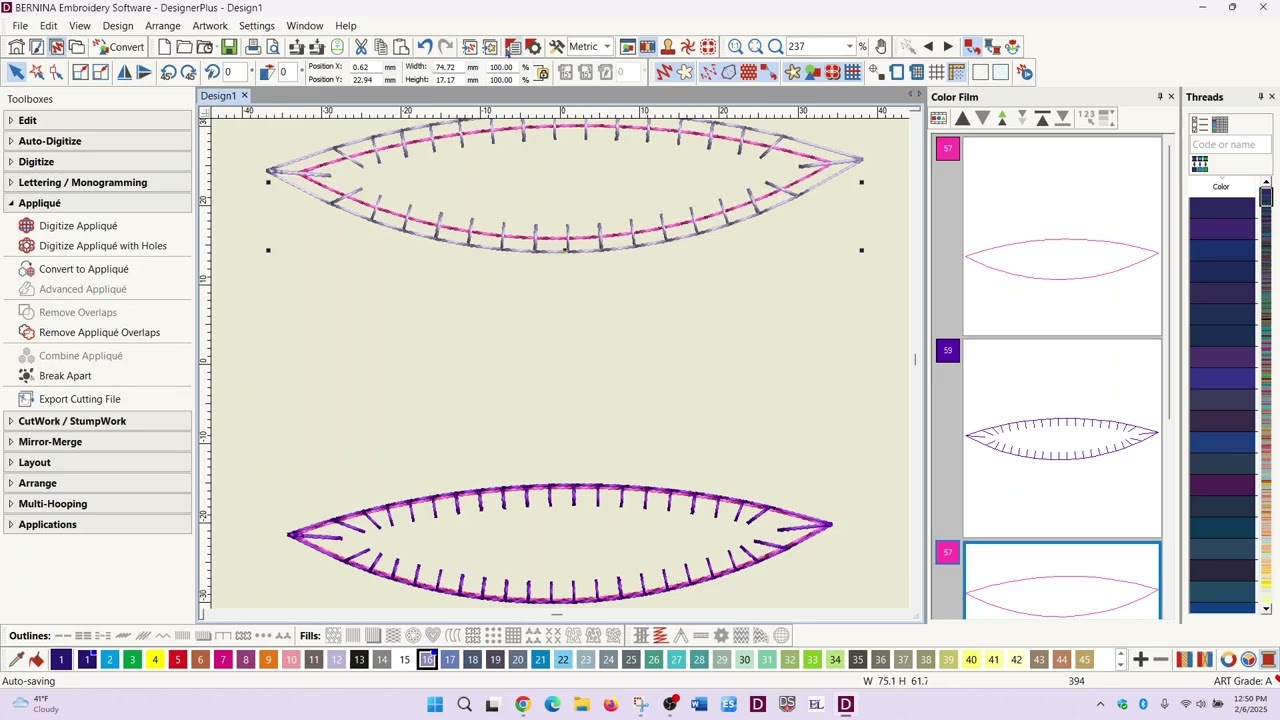Open Google Chrome from taskbar
The height and width of the screenshot is (720, 1280).
coord(523,705)
